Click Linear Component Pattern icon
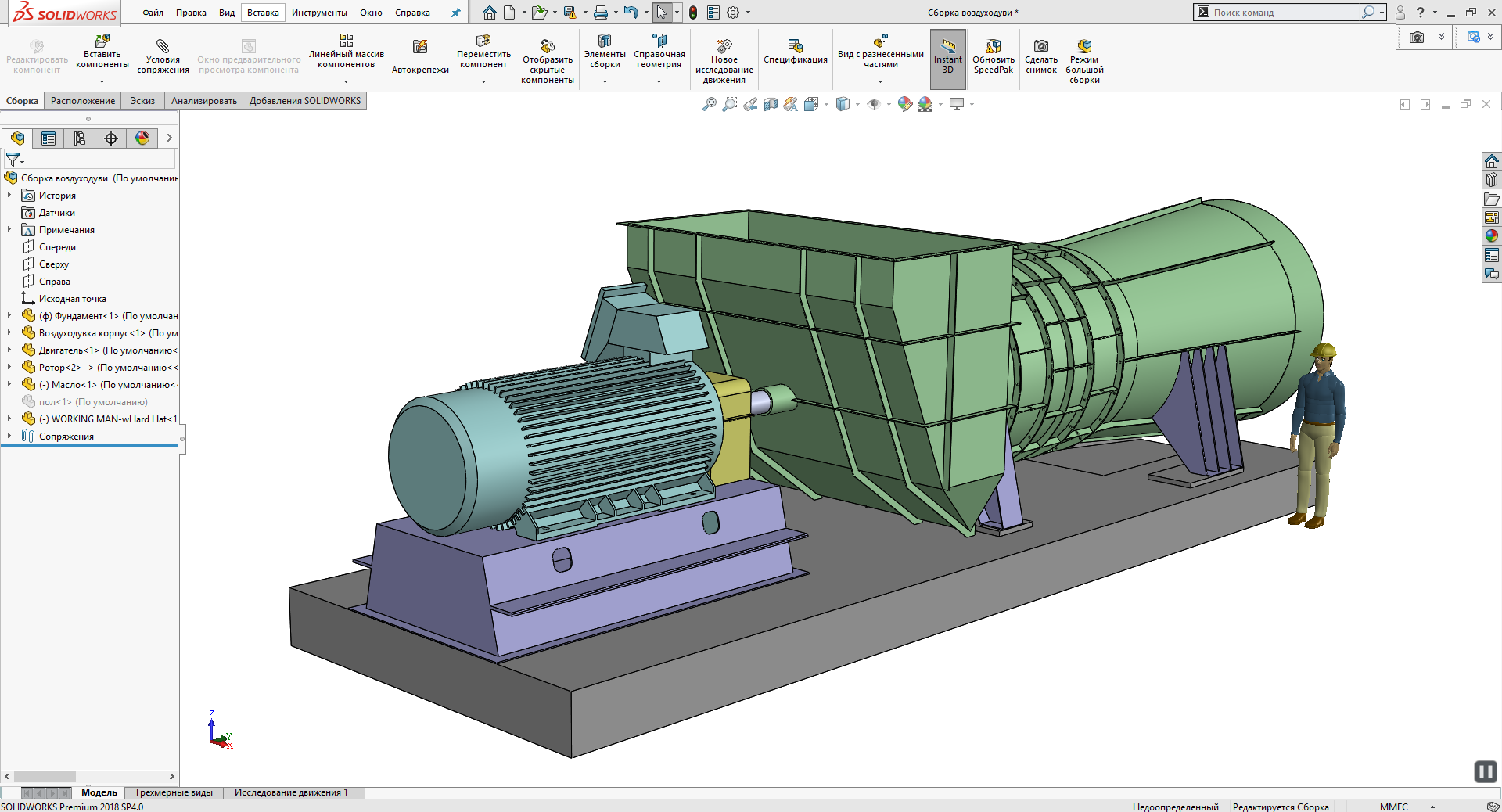This screenshot has width=1502, height=812. coord(346,41)
